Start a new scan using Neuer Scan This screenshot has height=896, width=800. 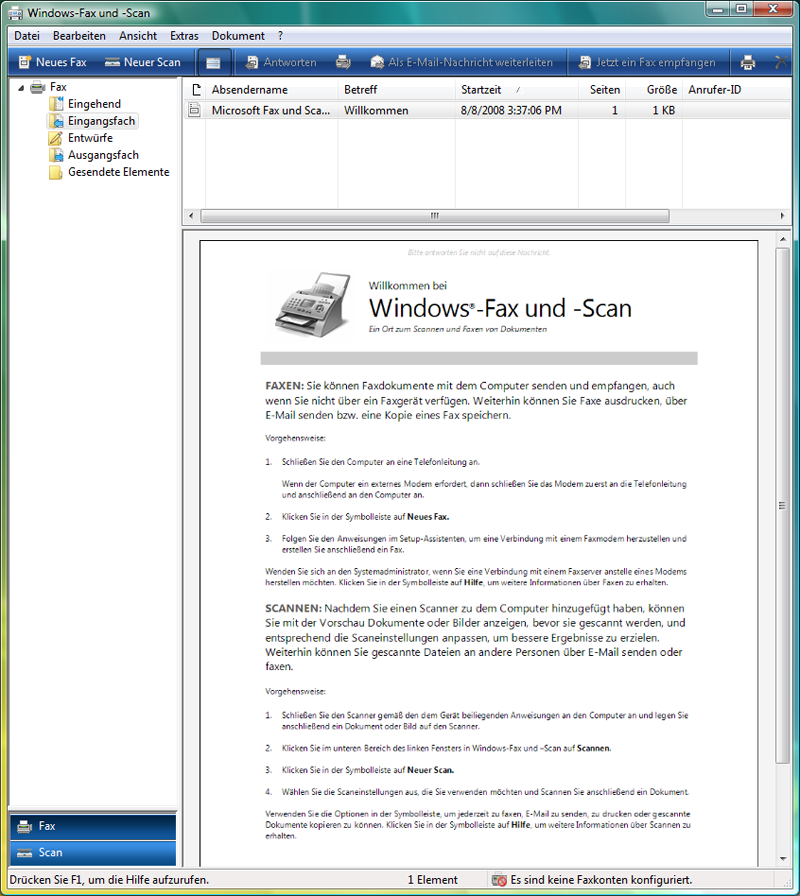[142, 61]
